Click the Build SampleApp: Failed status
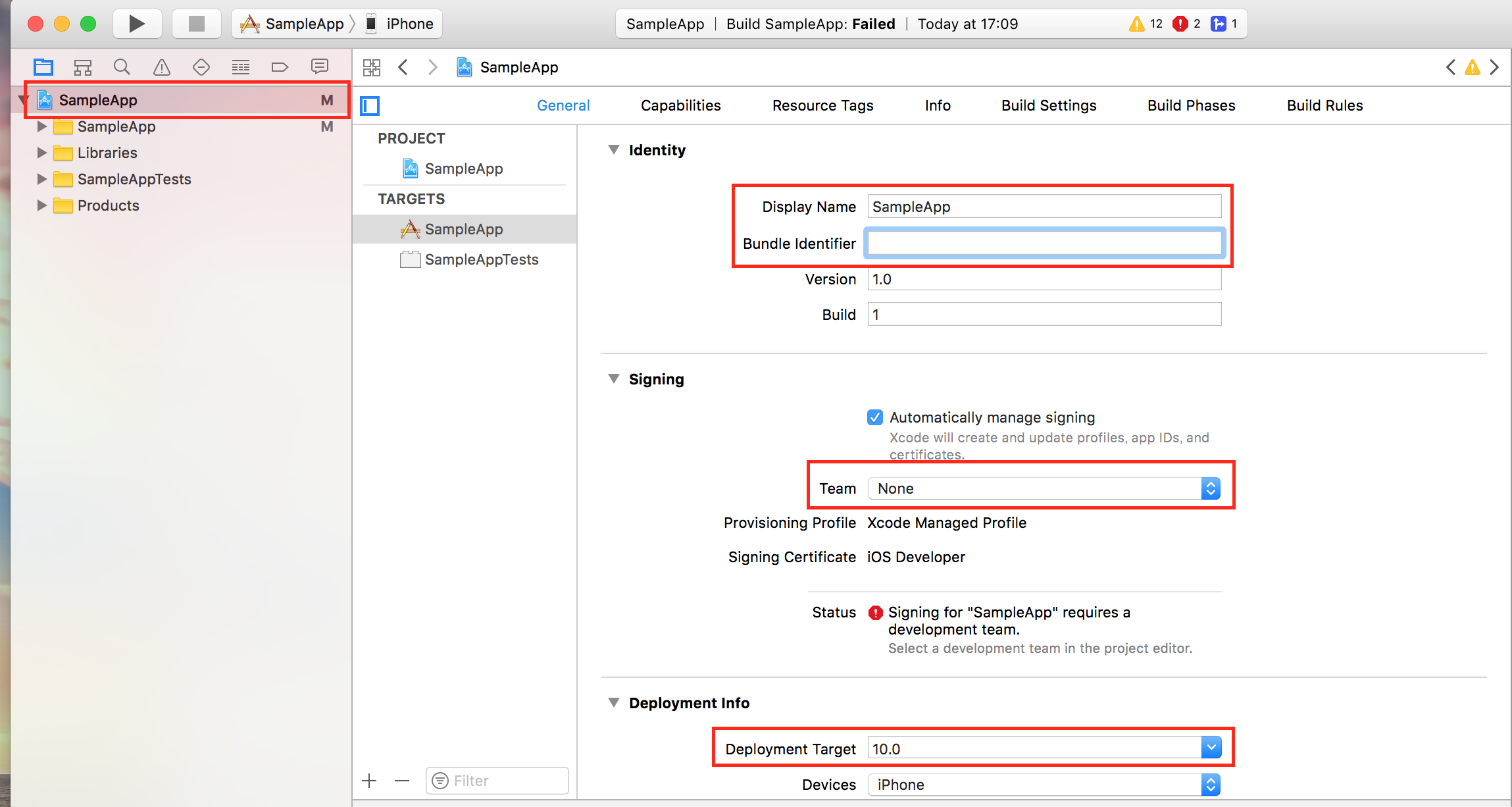Image resolution: width=1512 pixels, height=807 pixels. pyautogui.click(x=811, y=24)
